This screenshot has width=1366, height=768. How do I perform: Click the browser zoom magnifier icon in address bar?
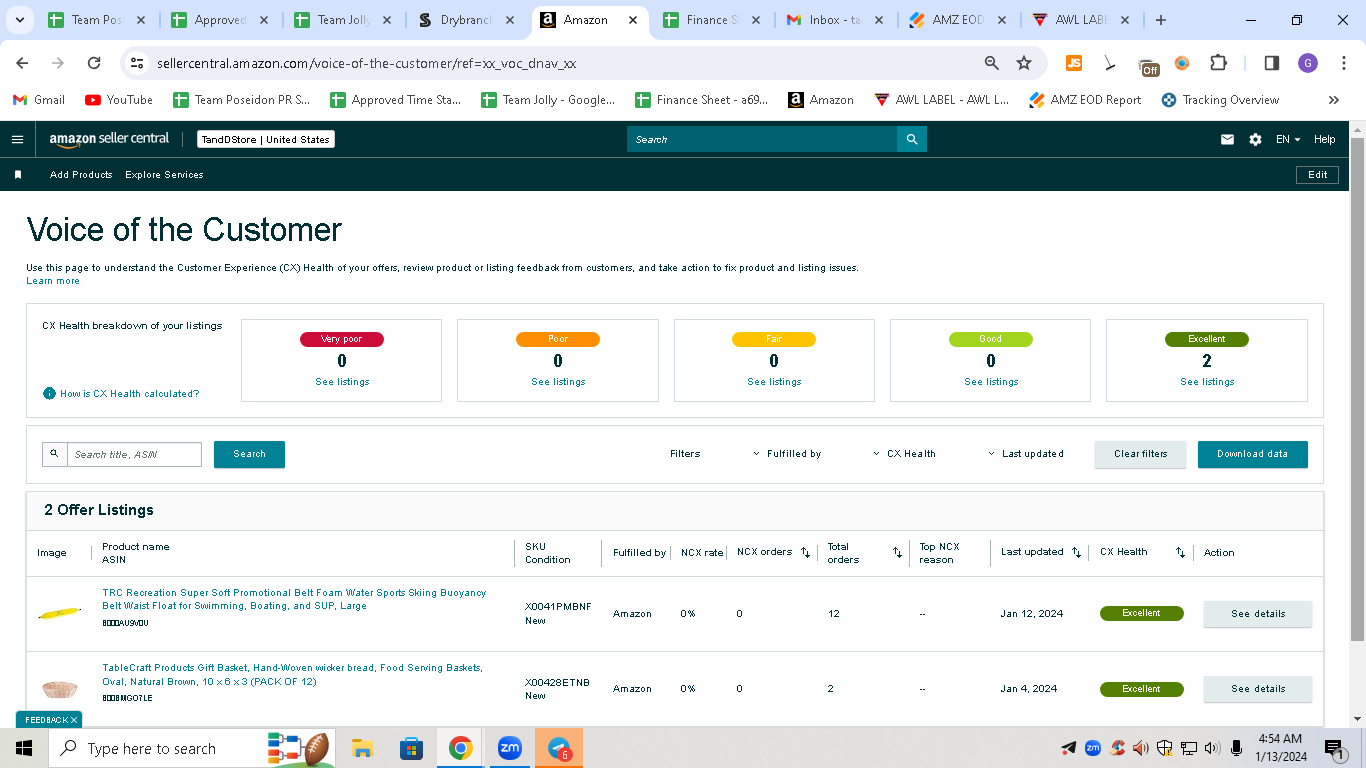point(991,63)
